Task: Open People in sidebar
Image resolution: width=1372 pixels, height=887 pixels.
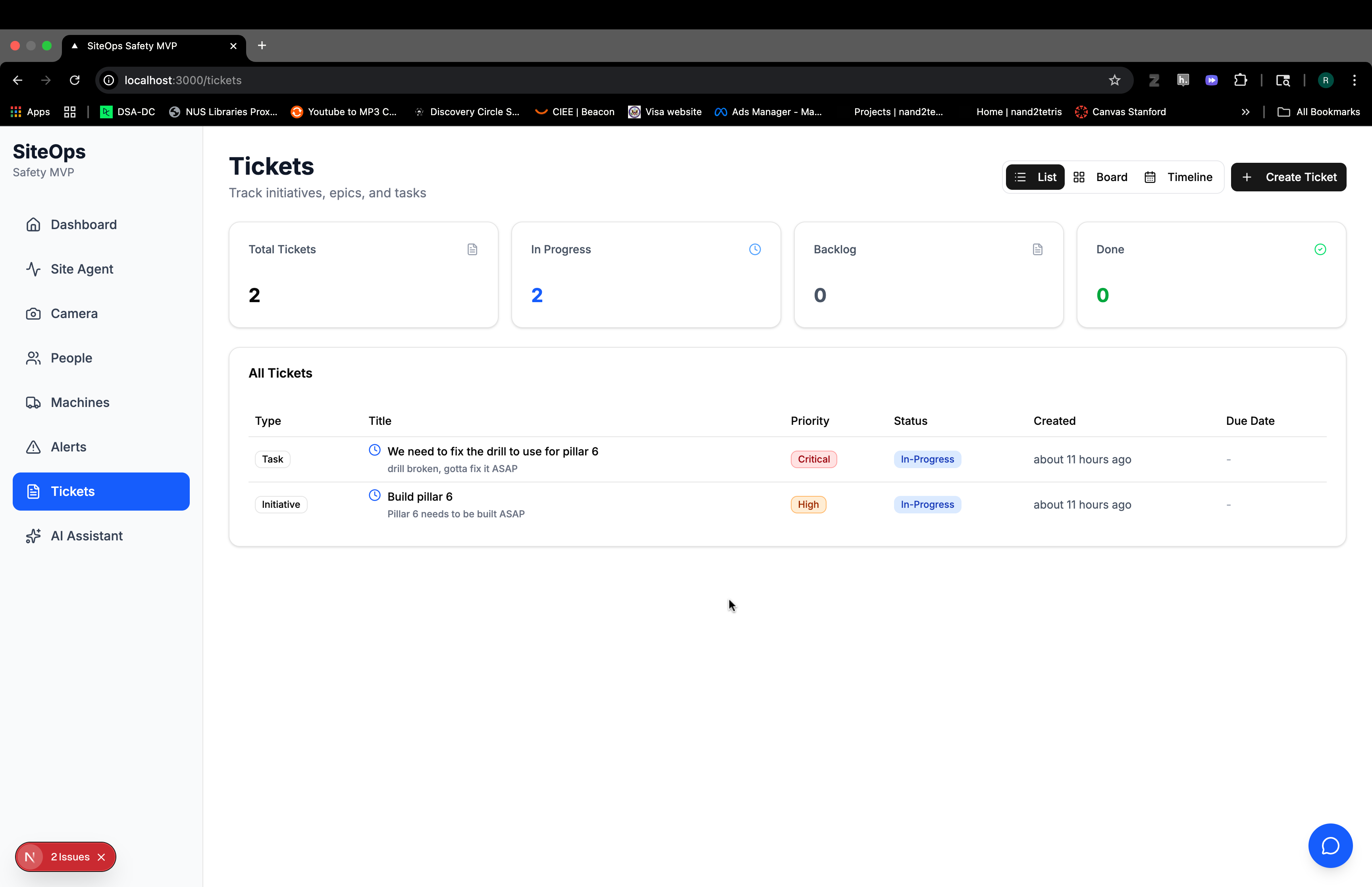Action: 71,358
